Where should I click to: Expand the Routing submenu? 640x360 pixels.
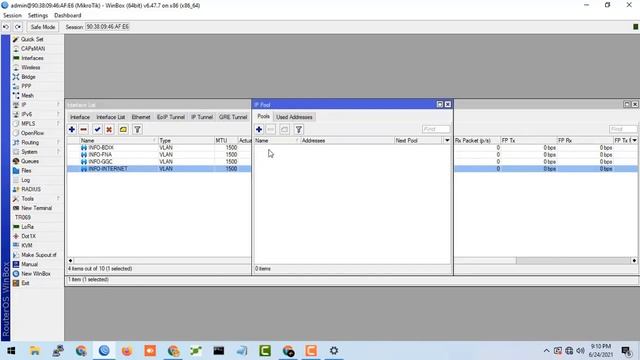(30, 142)
